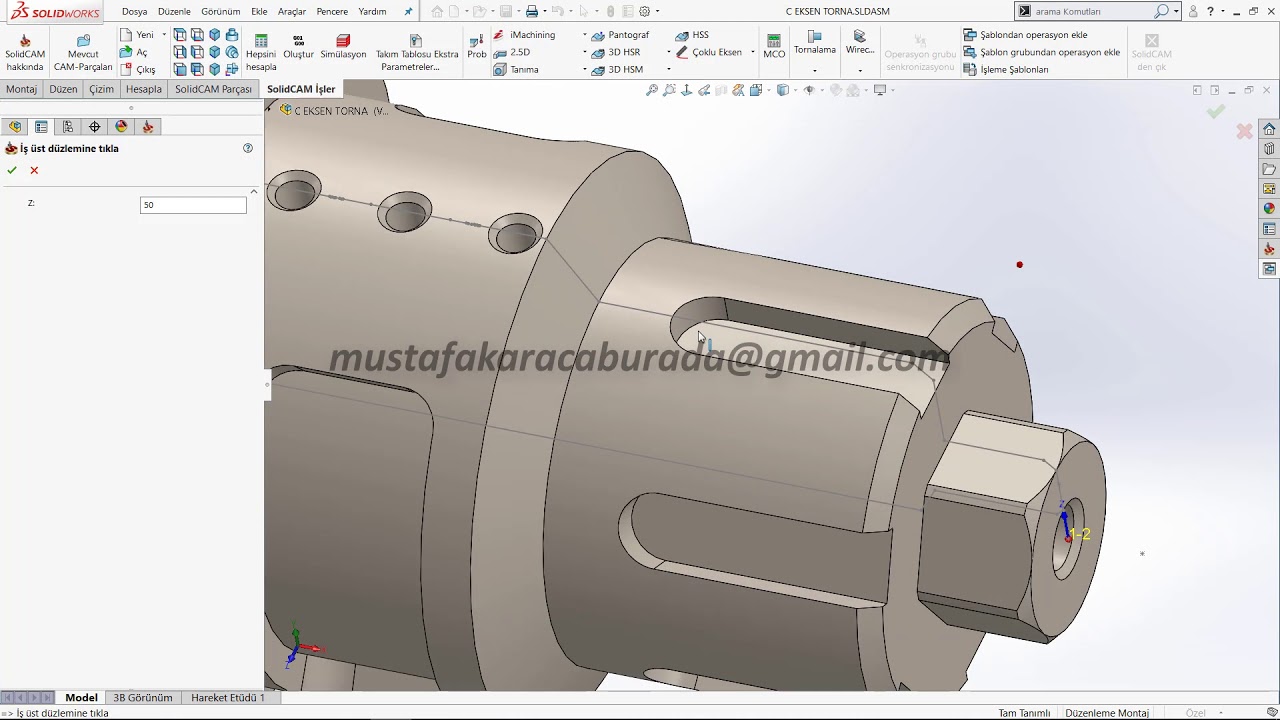Expand the Yeni dropdown arrow

164,35
